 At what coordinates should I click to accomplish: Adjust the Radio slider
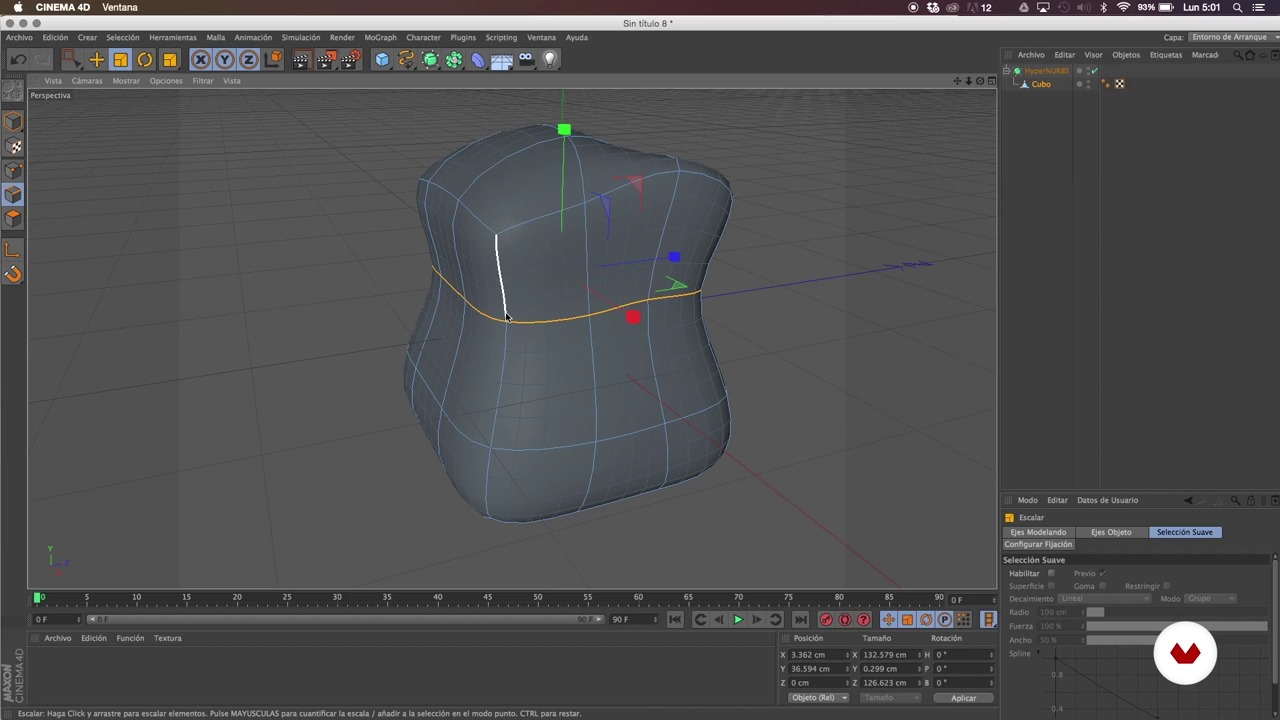point(1177,612)
